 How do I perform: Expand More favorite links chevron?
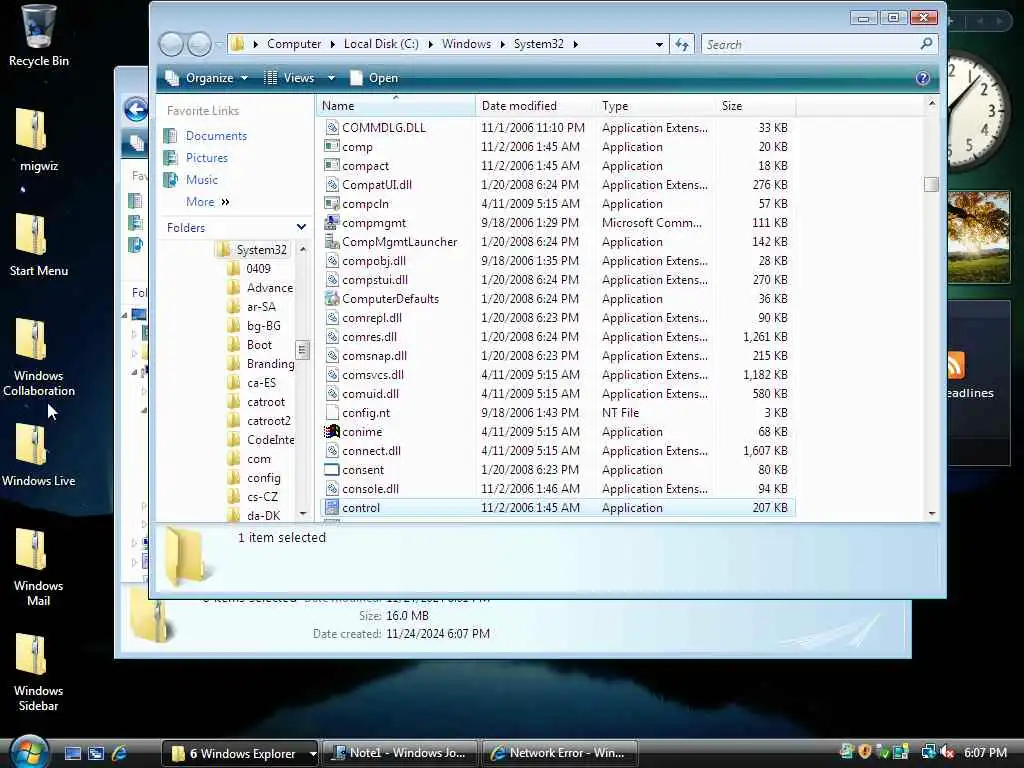pyautogui.click(x=225, y=202)
